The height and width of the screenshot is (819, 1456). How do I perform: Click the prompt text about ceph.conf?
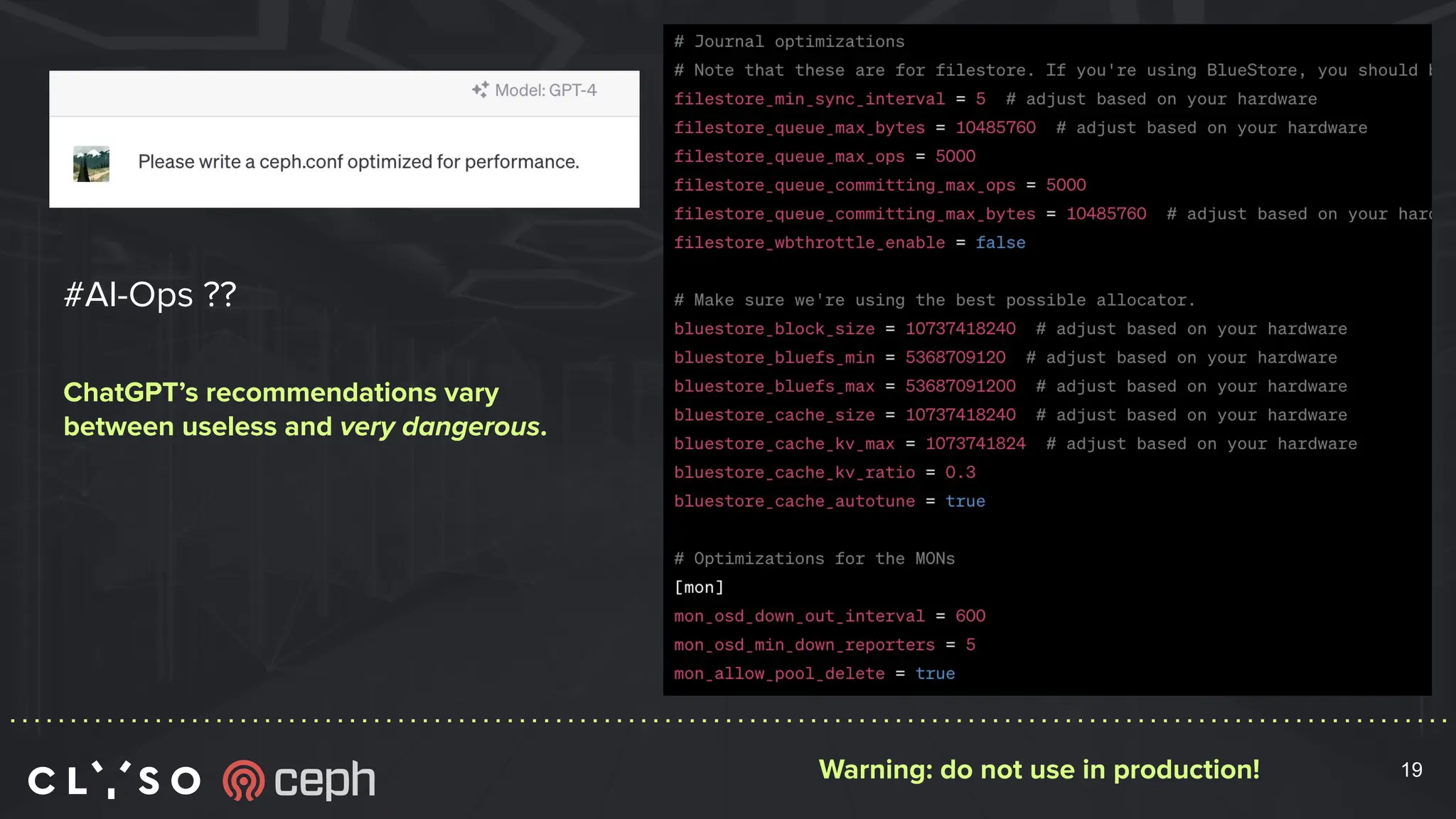click(x=358, y=162)
